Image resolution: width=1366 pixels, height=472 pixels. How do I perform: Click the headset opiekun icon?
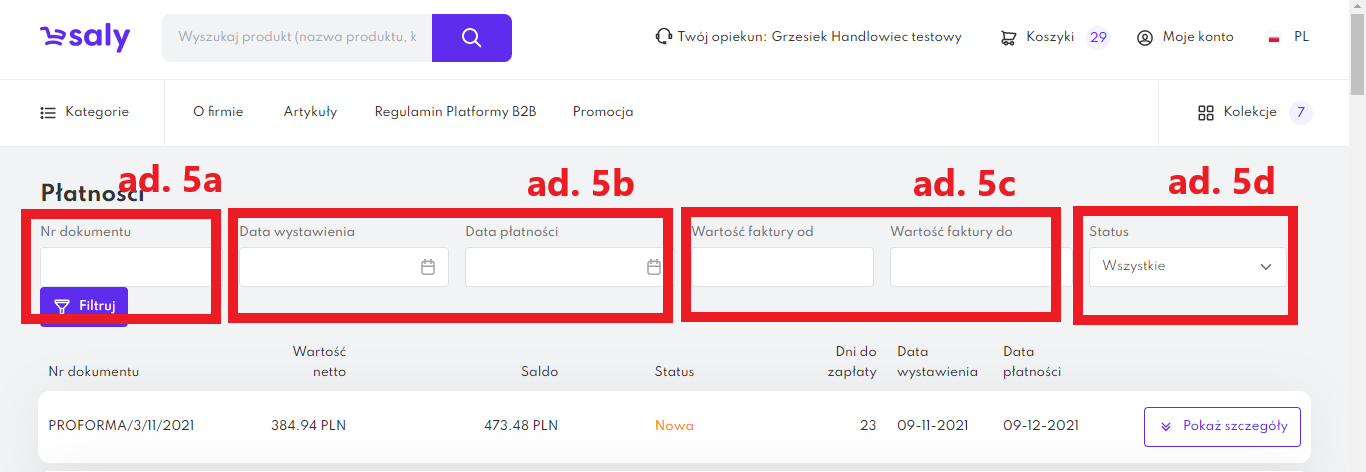point(663,37)
